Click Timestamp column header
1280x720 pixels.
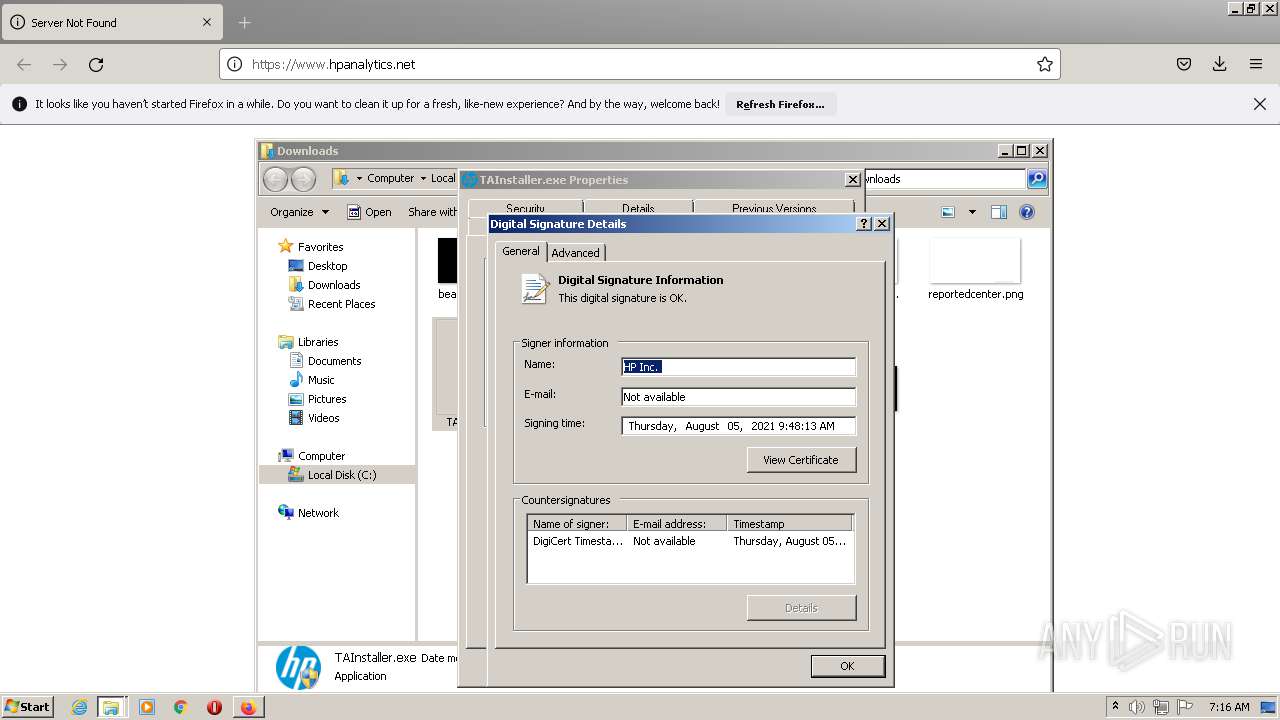click(790, 524)
